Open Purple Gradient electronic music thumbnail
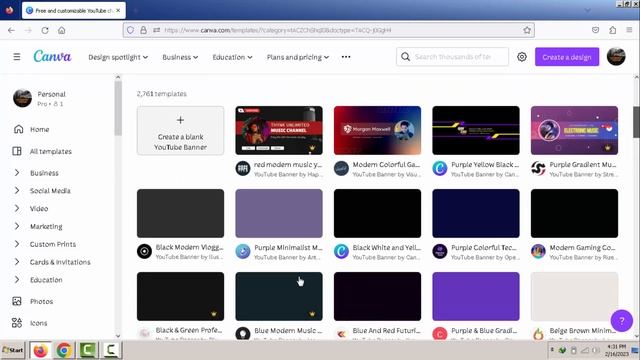 [x=574, y=131]
